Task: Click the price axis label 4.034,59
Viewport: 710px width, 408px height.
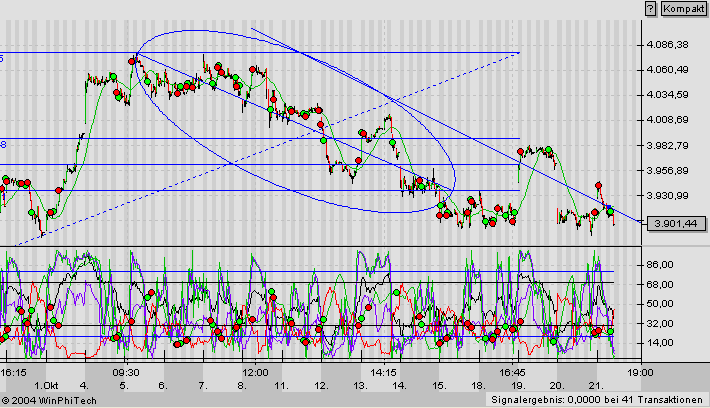Action: point(667,95)
